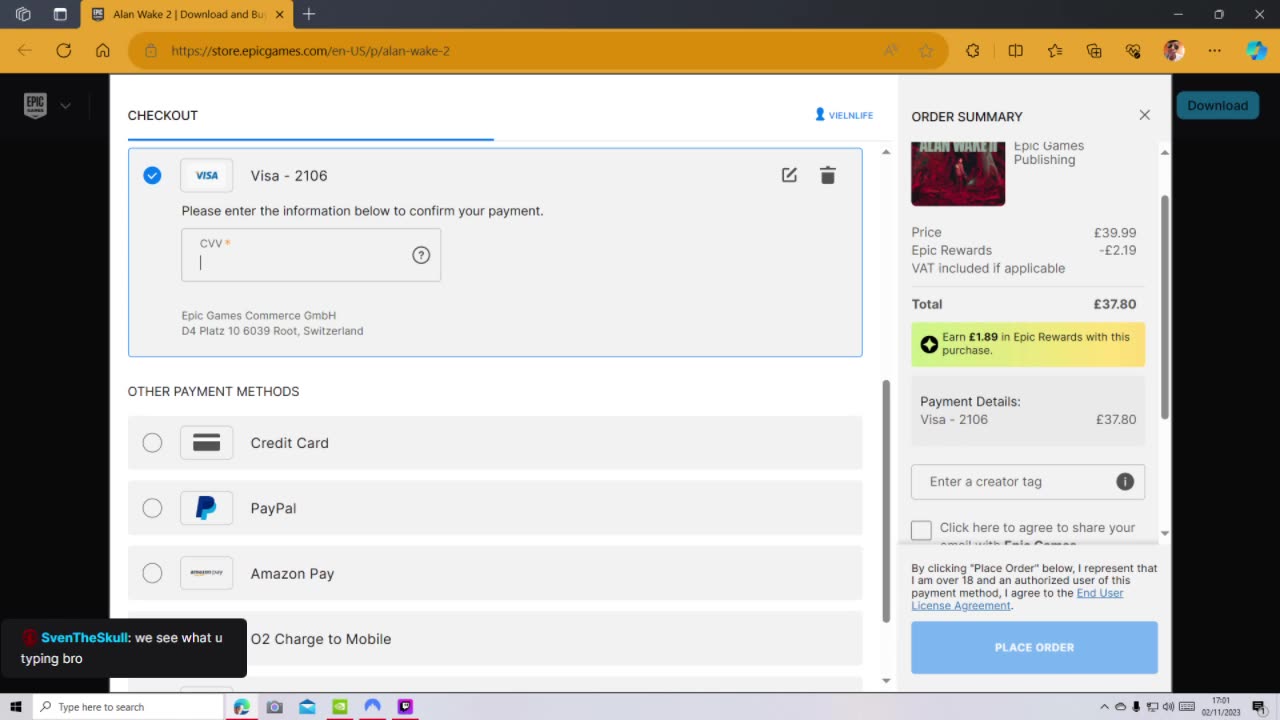Open Read aloud in address bar
The width and height of the screenshot is (1280, 720).
[x=891, y=50]
